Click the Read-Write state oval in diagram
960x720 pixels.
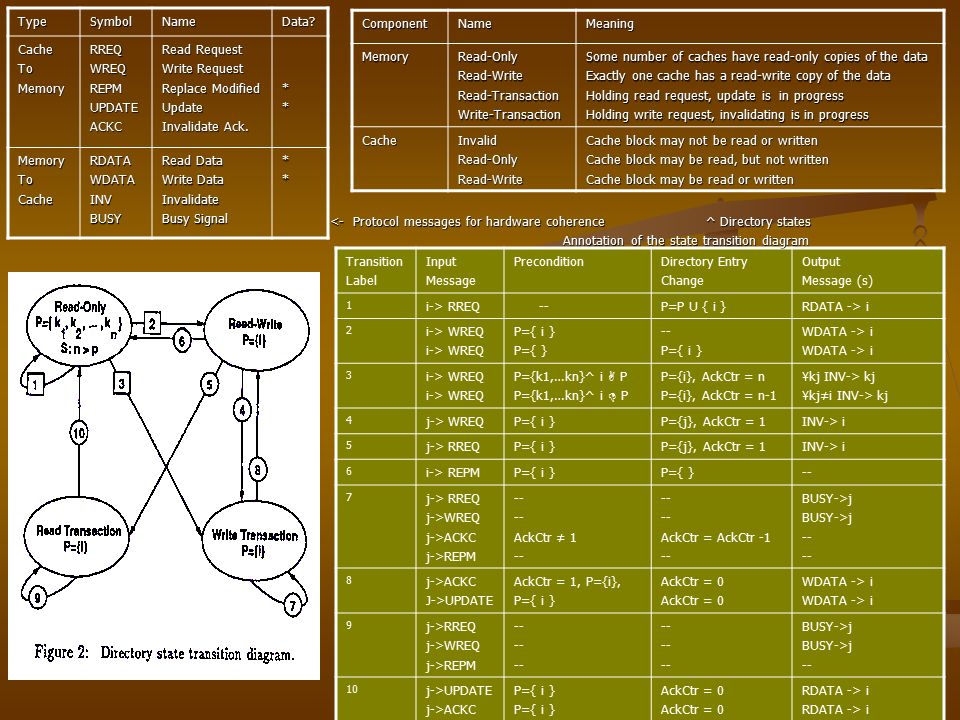pos(256,331)
